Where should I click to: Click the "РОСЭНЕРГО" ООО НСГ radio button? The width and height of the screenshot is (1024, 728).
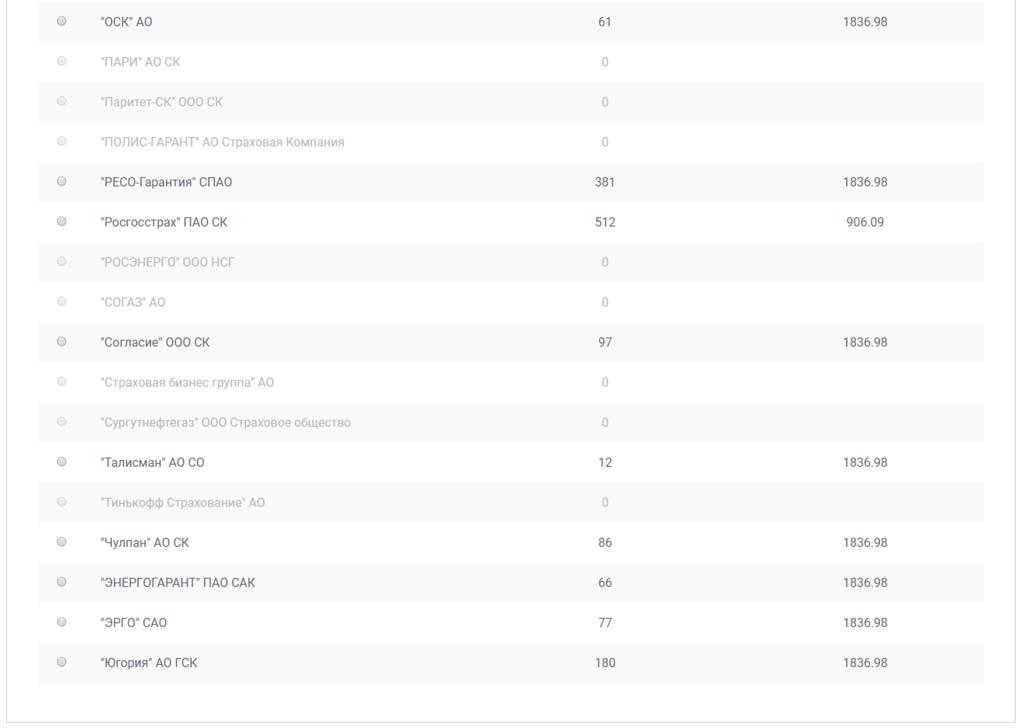(x=62, y=261)
